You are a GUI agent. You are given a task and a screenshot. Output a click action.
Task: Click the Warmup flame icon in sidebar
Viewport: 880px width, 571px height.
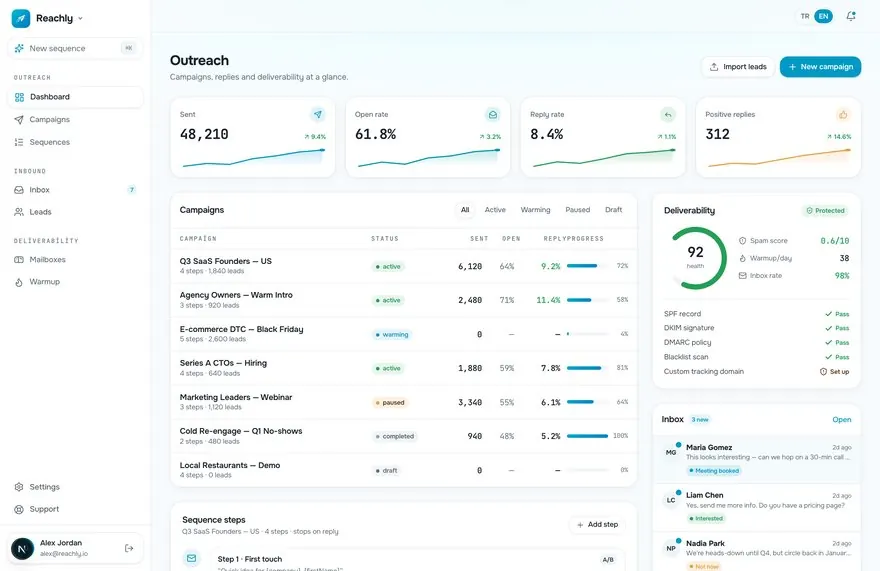coord(19,282)
